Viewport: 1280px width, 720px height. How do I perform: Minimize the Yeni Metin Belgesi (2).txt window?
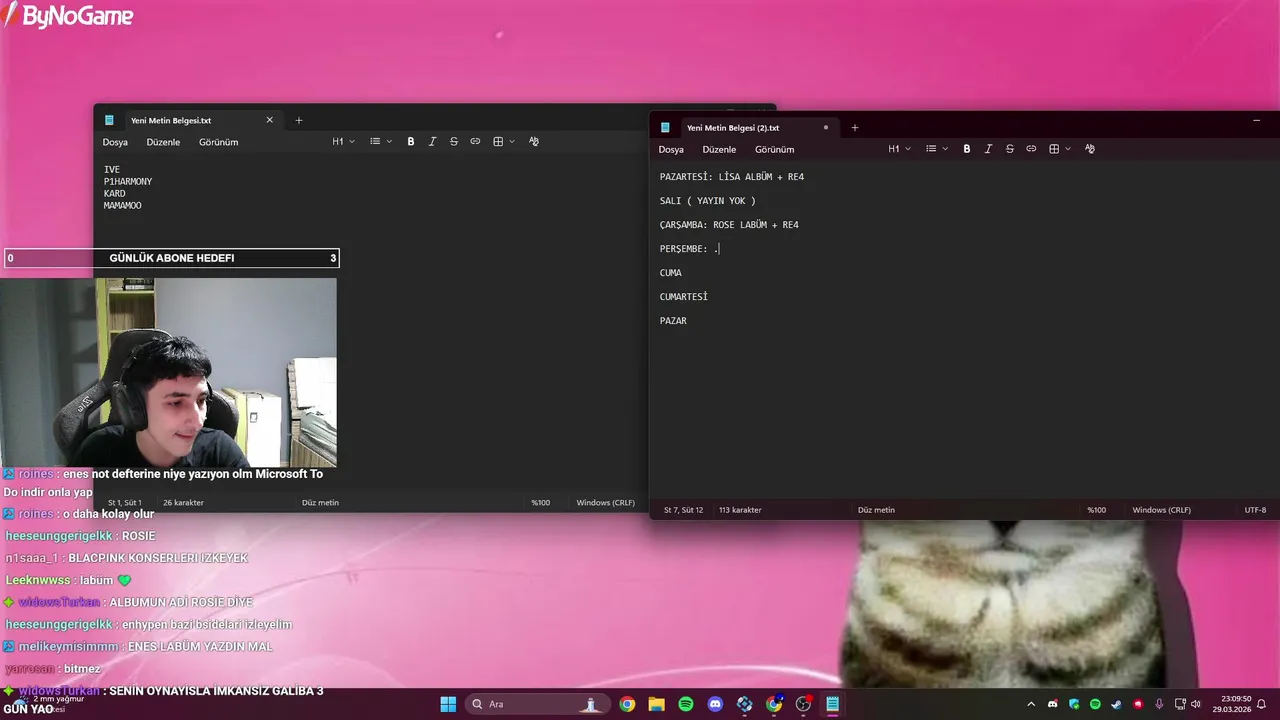pos(1256,121)
